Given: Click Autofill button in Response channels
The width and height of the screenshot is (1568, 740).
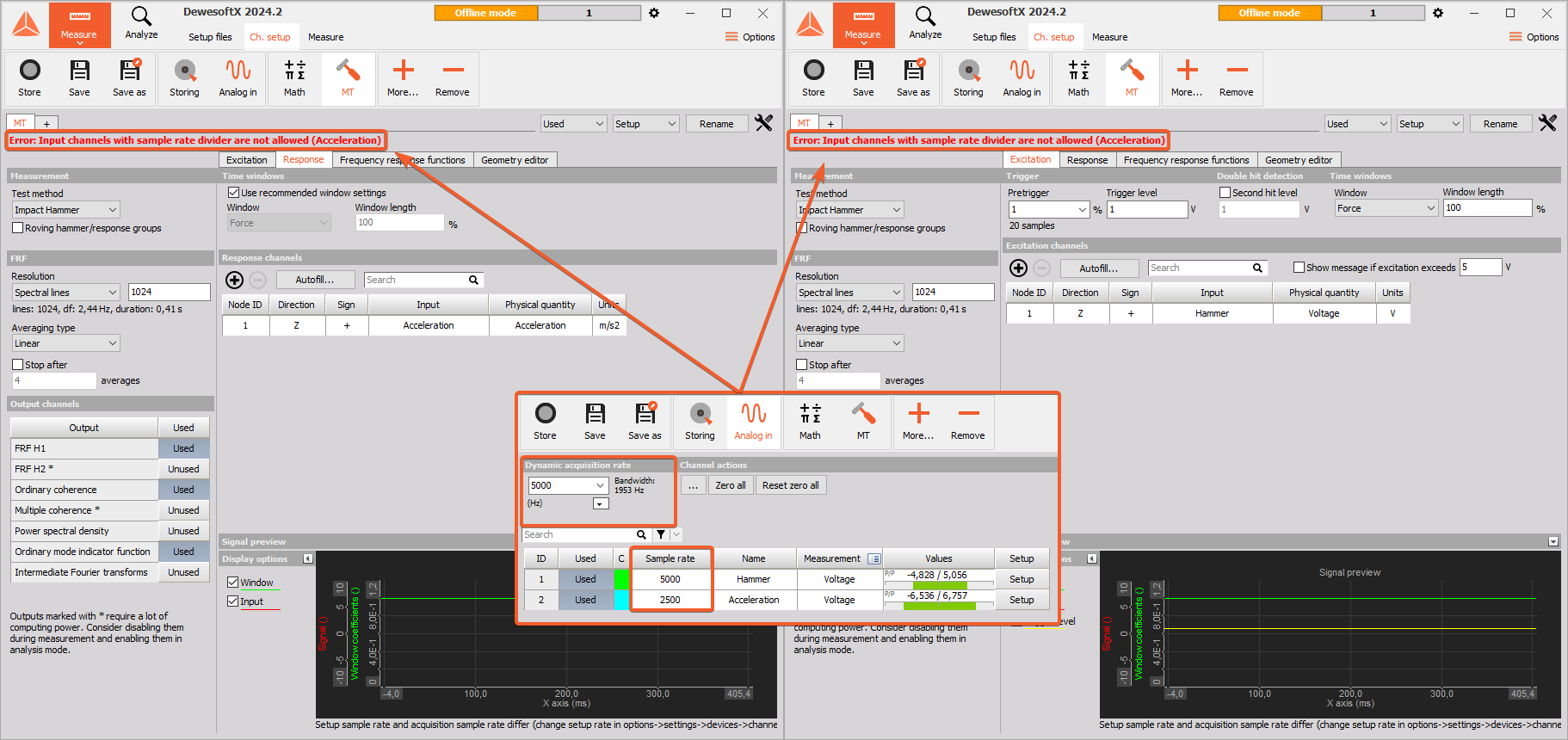Looking at the screenshot, I should (315, 280).
